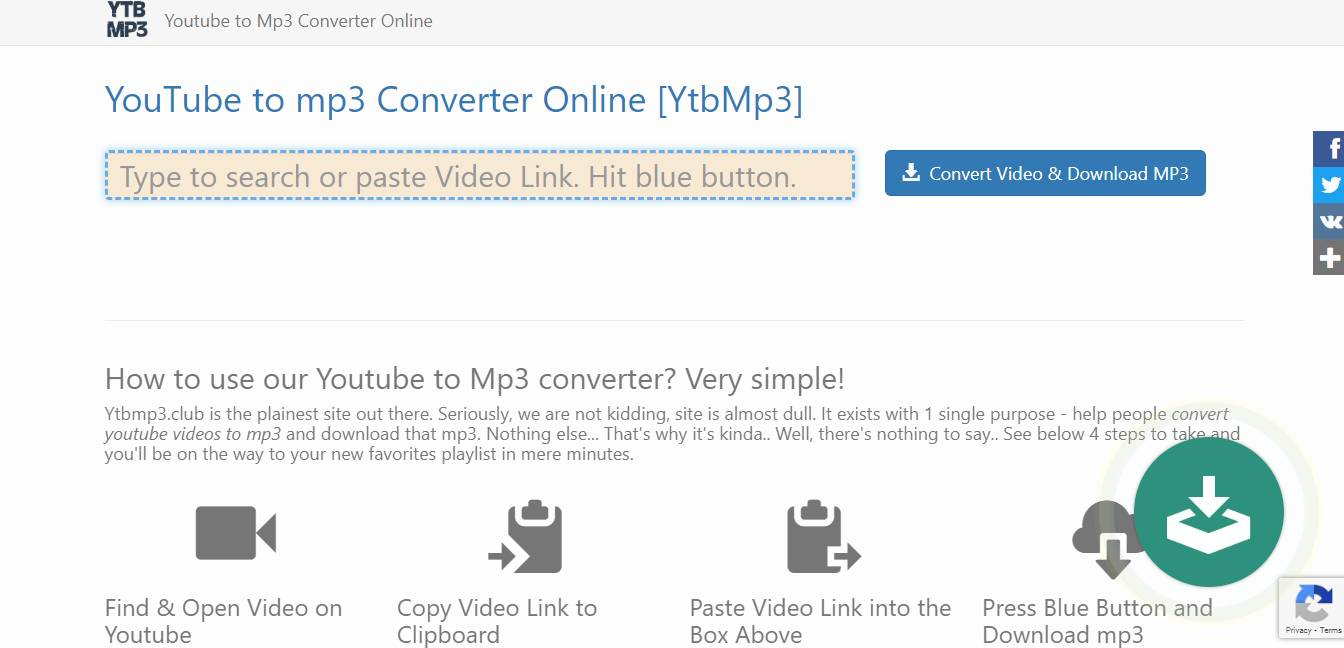Click the cloud download icon

1105,539
